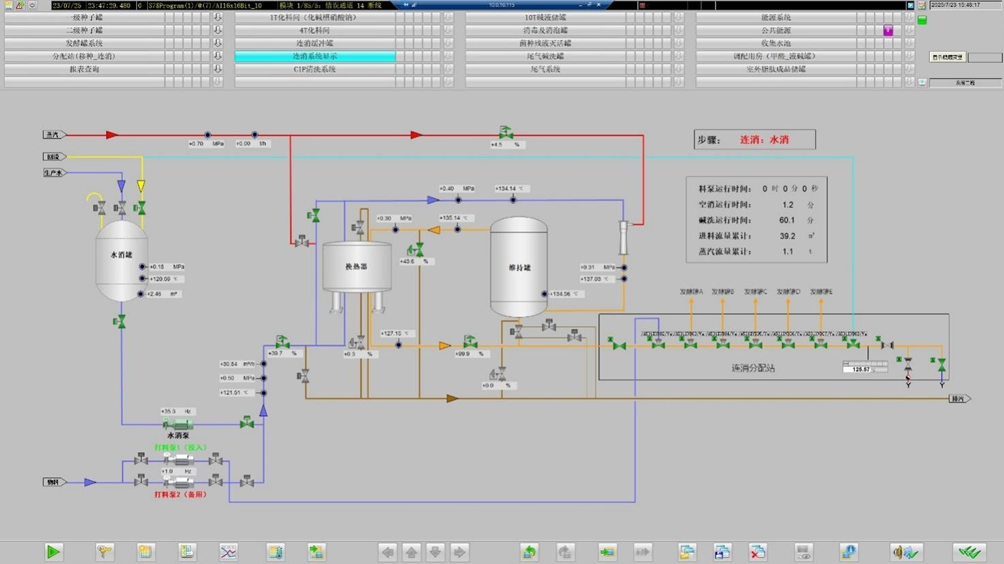Viewport: 1004px width, 564px height.
Task: Toggle the green valve right of 水消泵
Action: click(x=246, y=424)
